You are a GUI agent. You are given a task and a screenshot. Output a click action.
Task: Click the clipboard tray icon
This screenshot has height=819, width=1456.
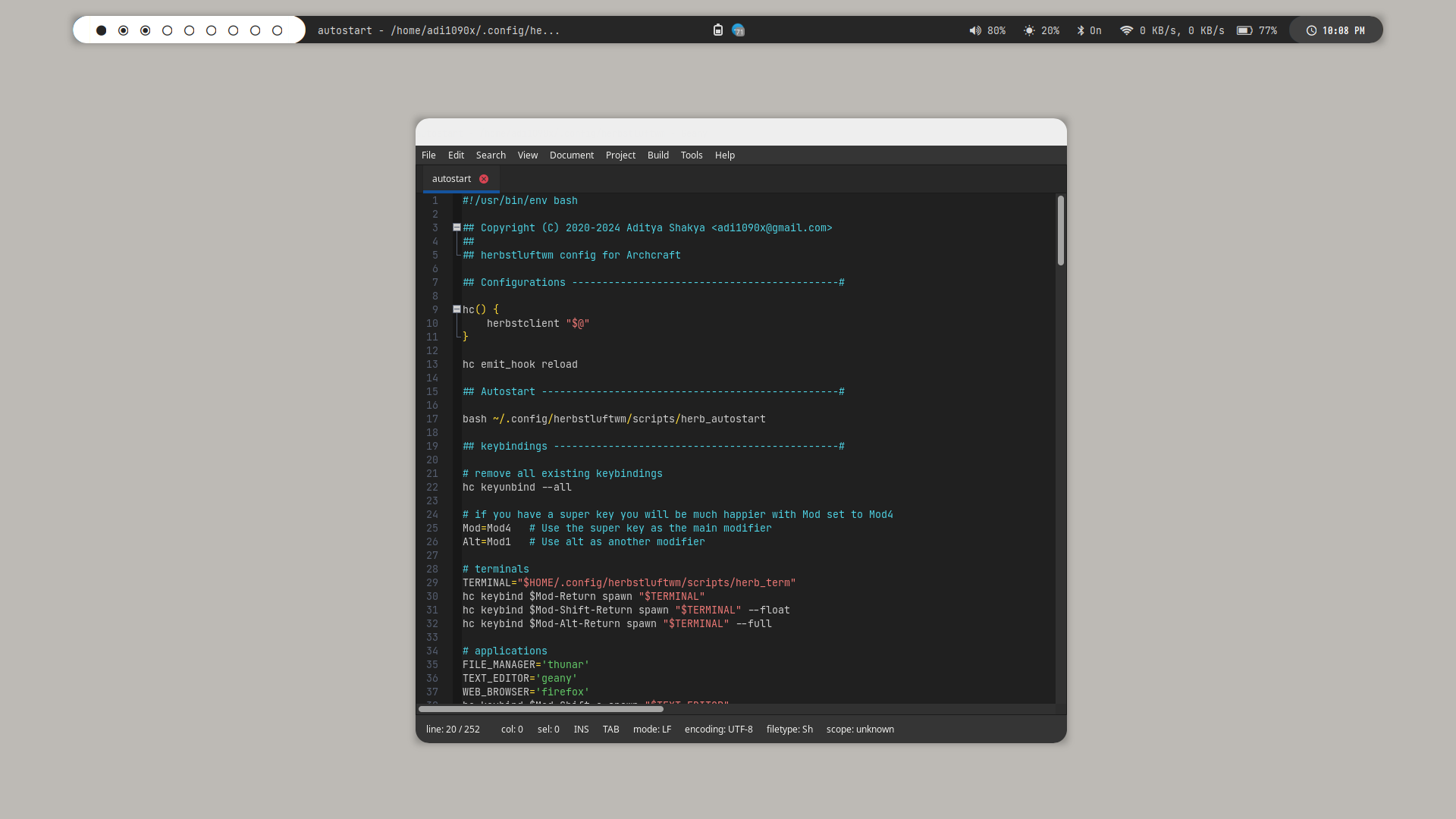[717, 30]
